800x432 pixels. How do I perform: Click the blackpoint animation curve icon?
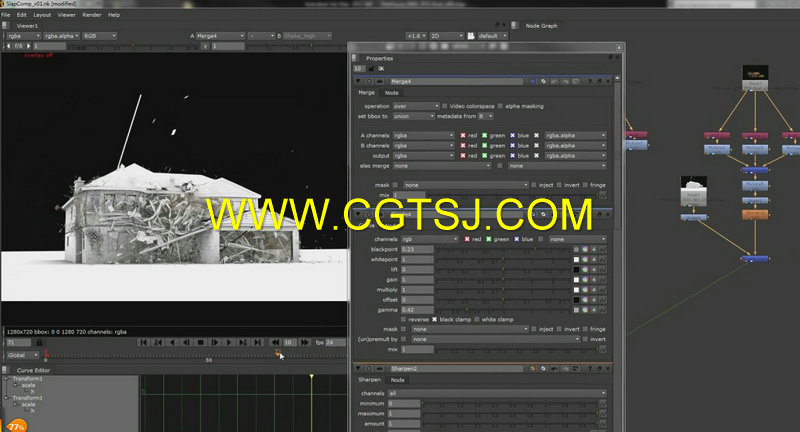(603, 249)
